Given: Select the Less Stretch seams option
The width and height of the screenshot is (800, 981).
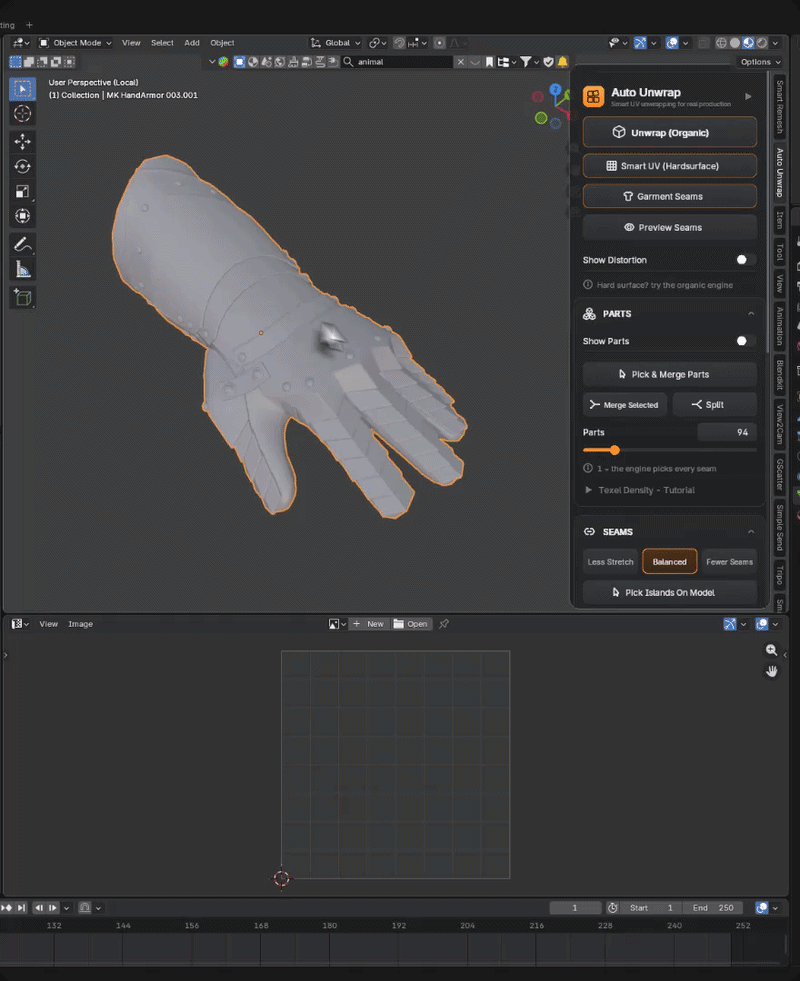Looking at the screenshot, I should (x=610, y=562).
